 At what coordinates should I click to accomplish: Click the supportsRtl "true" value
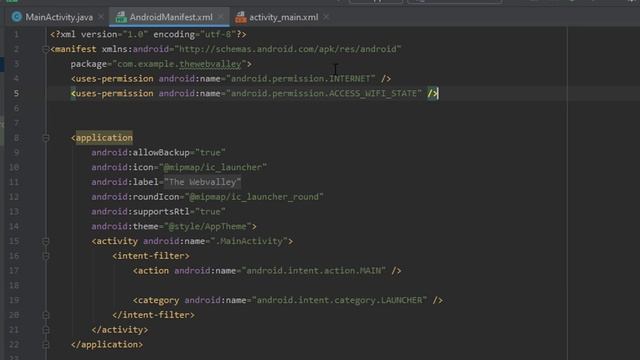(x=210, y=211)
